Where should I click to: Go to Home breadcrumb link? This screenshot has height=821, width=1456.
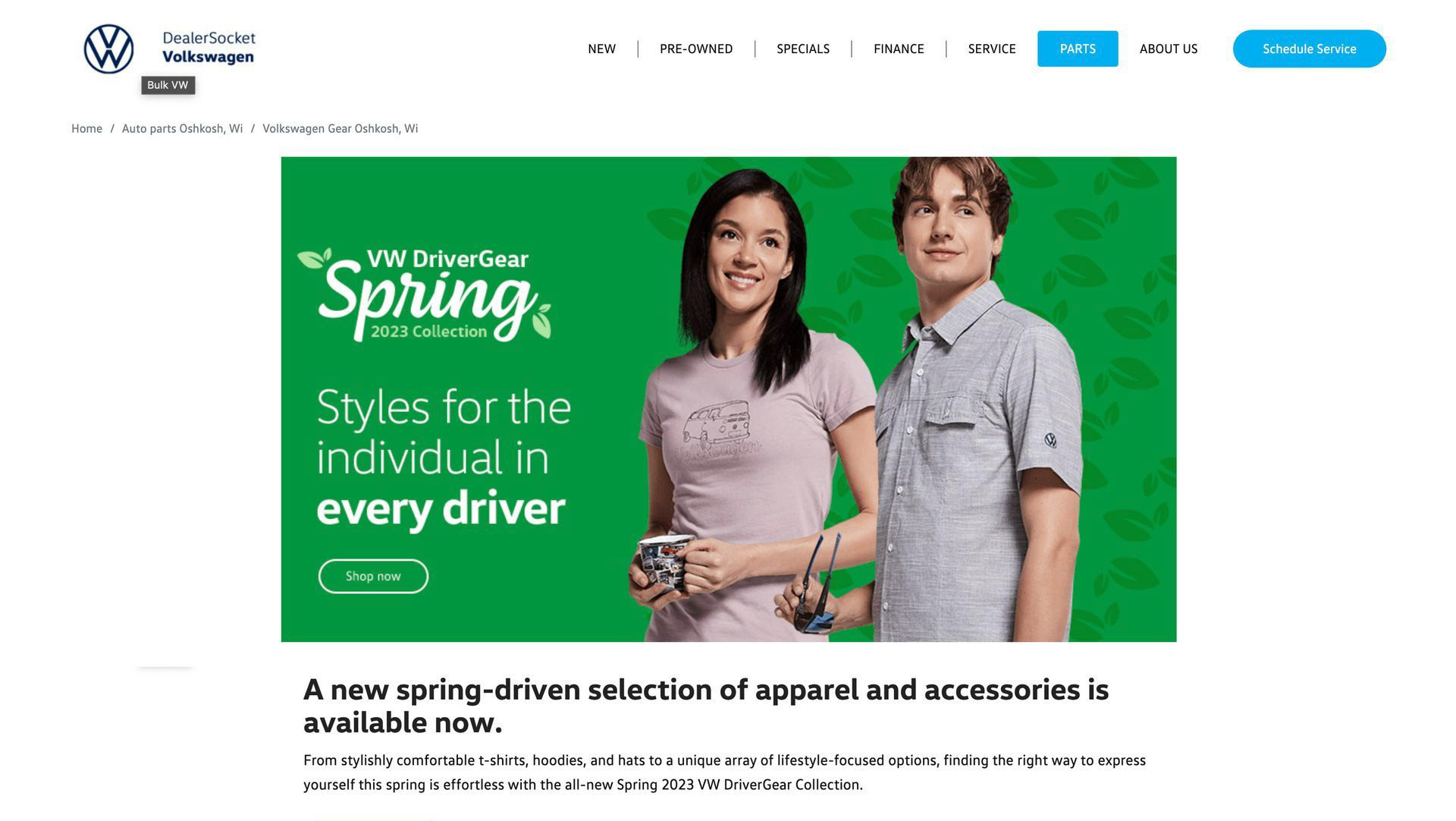click(86, 128)
